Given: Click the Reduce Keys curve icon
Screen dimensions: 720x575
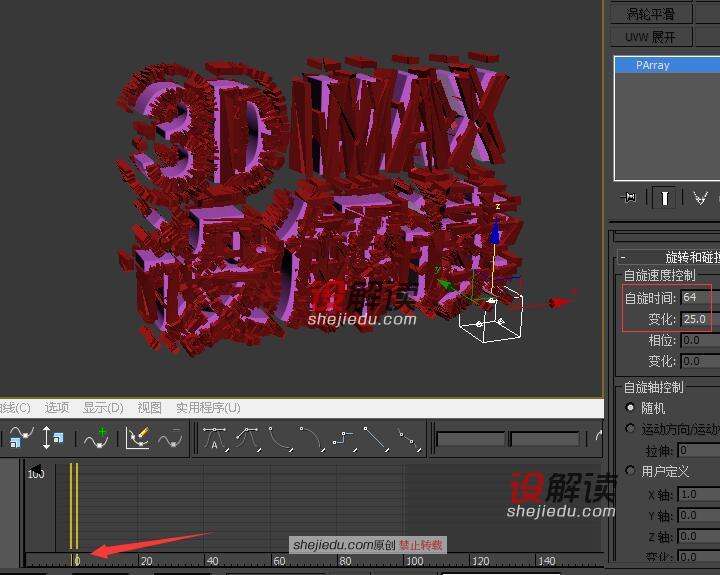Looking at the screenshot, I should [170, 440].
